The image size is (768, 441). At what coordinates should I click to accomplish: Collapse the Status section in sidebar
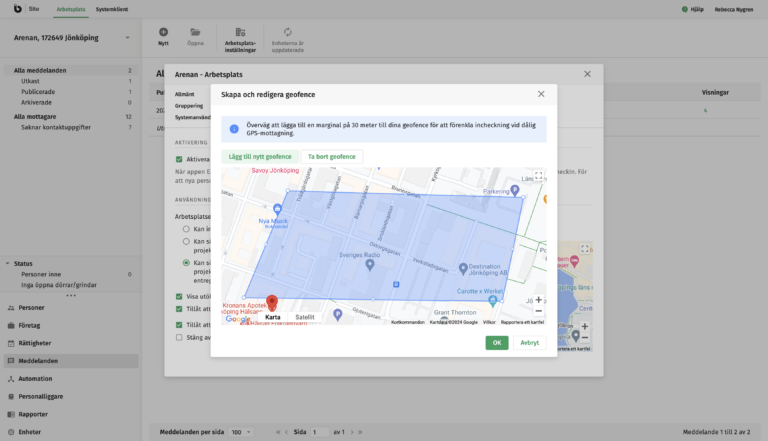tap(7, 263)
